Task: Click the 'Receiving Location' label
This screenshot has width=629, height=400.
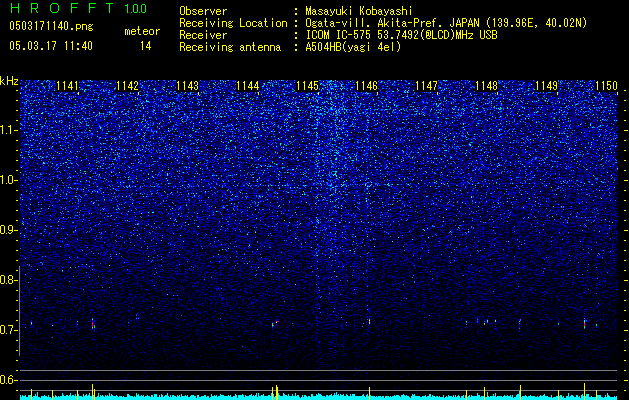Action: click(233, 23)
